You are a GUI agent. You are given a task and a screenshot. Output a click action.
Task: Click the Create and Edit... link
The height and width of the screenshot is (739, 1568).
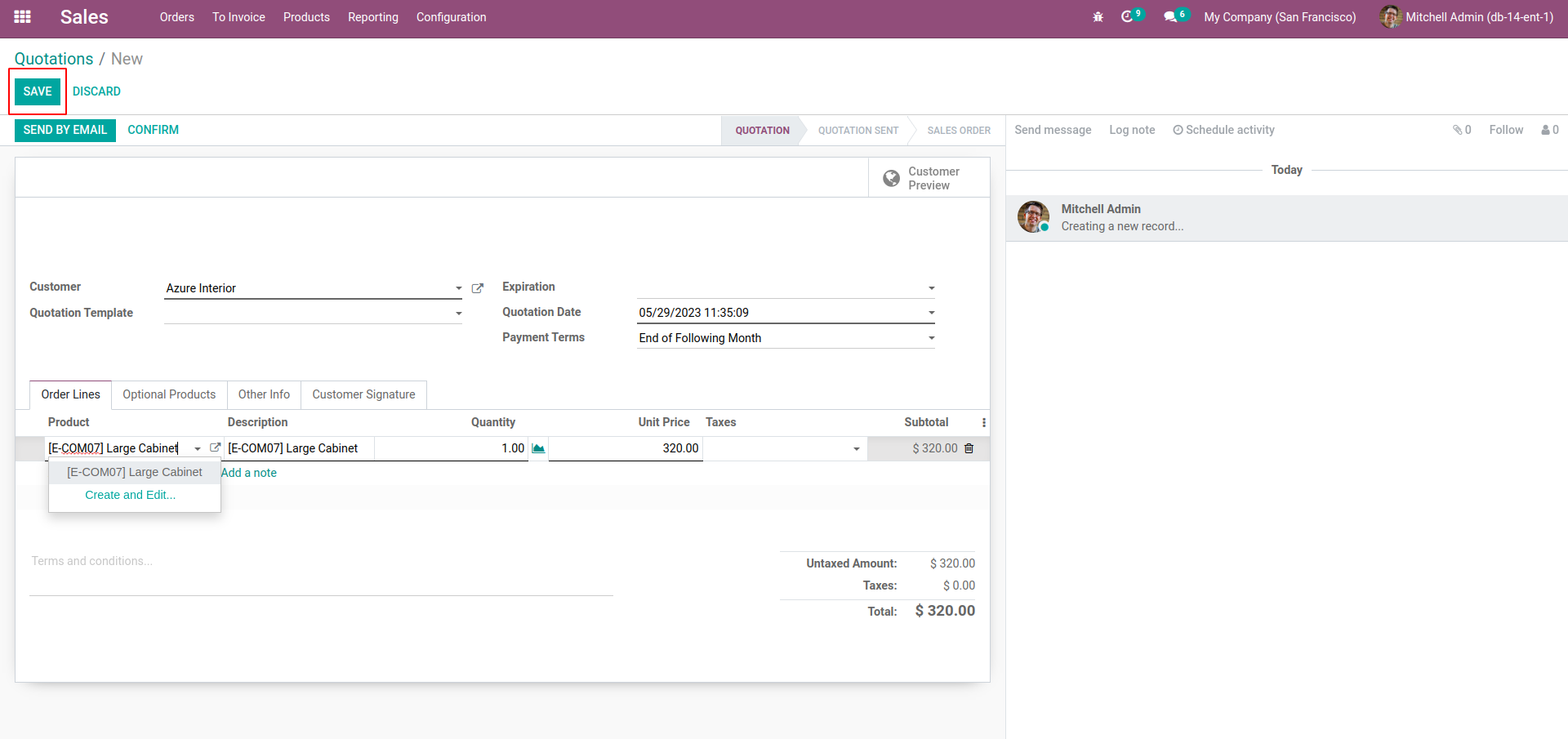[130, 495]
